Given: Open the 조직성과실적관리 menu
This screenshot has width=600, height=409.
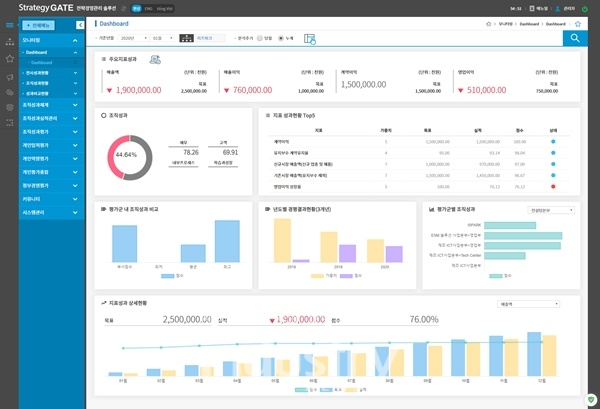Looking at the screenshot, I should pyautogui.click(x=51, y=119).
